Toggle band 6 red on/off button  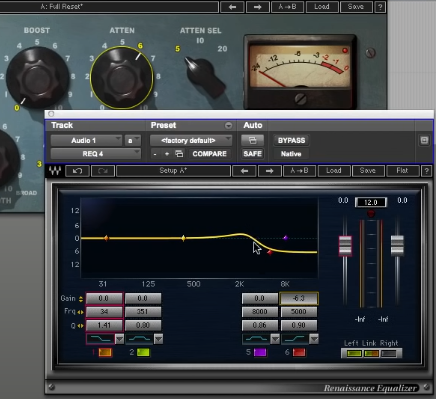coord(299,352)
